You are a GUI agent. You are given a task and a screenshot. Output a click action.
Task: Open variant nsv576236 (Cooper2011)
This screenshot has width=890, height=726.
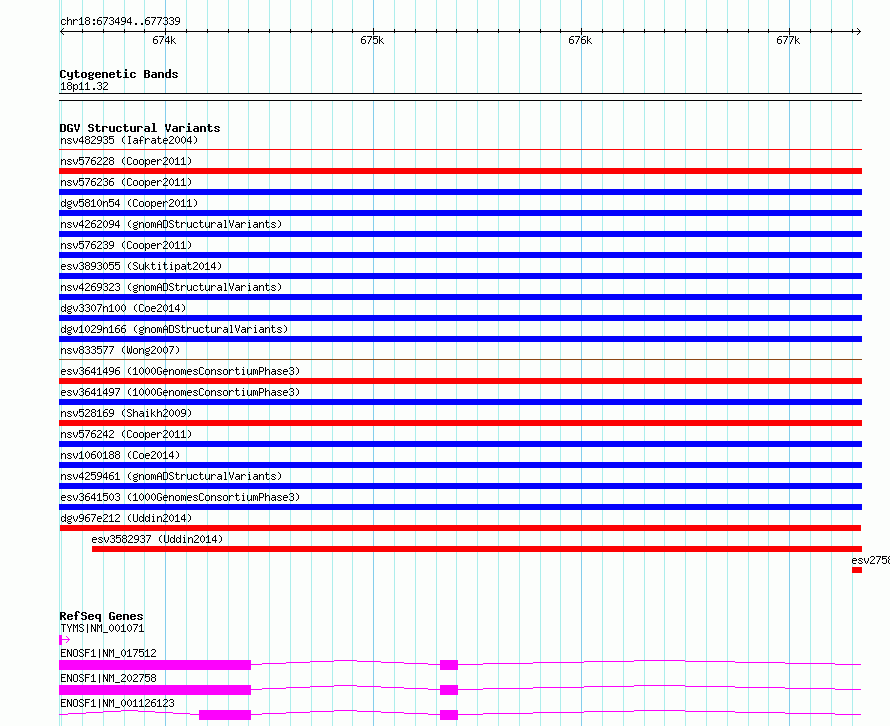126,182
